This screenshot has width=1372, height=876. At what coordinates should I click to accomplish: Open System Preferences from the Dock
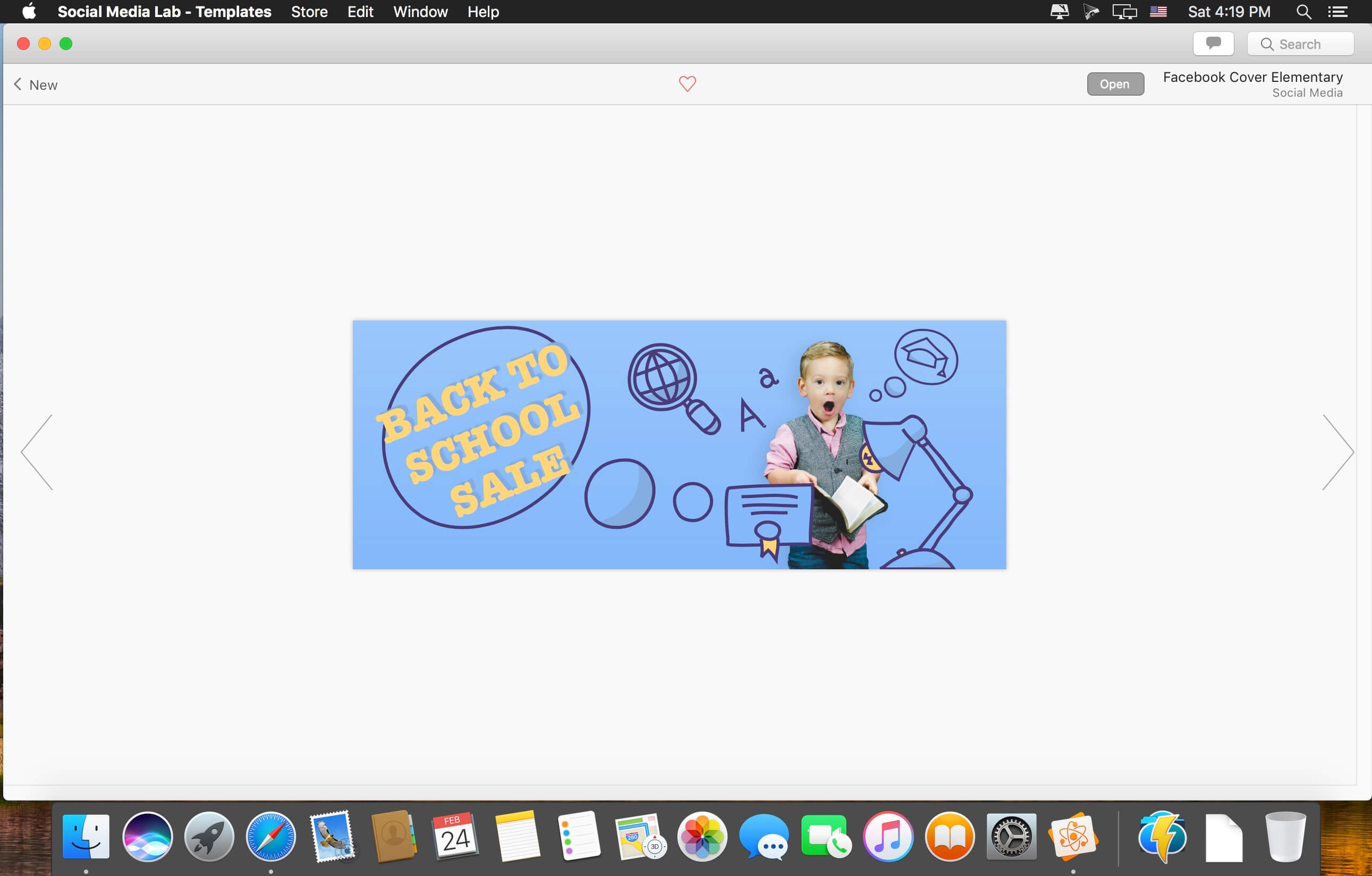point(1011,837)
